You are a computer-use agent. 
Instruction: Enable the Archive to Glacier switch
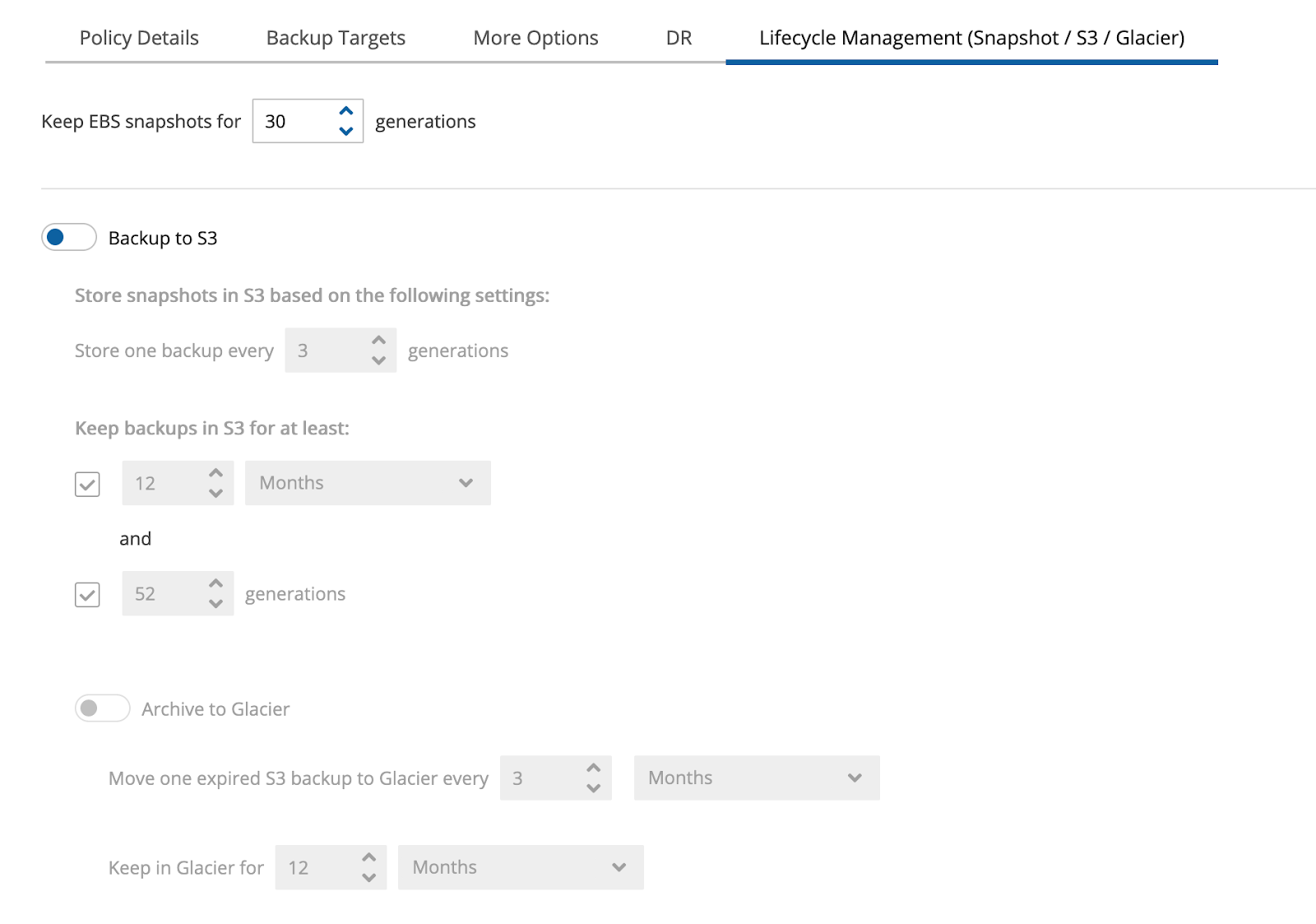coord(102,708)
